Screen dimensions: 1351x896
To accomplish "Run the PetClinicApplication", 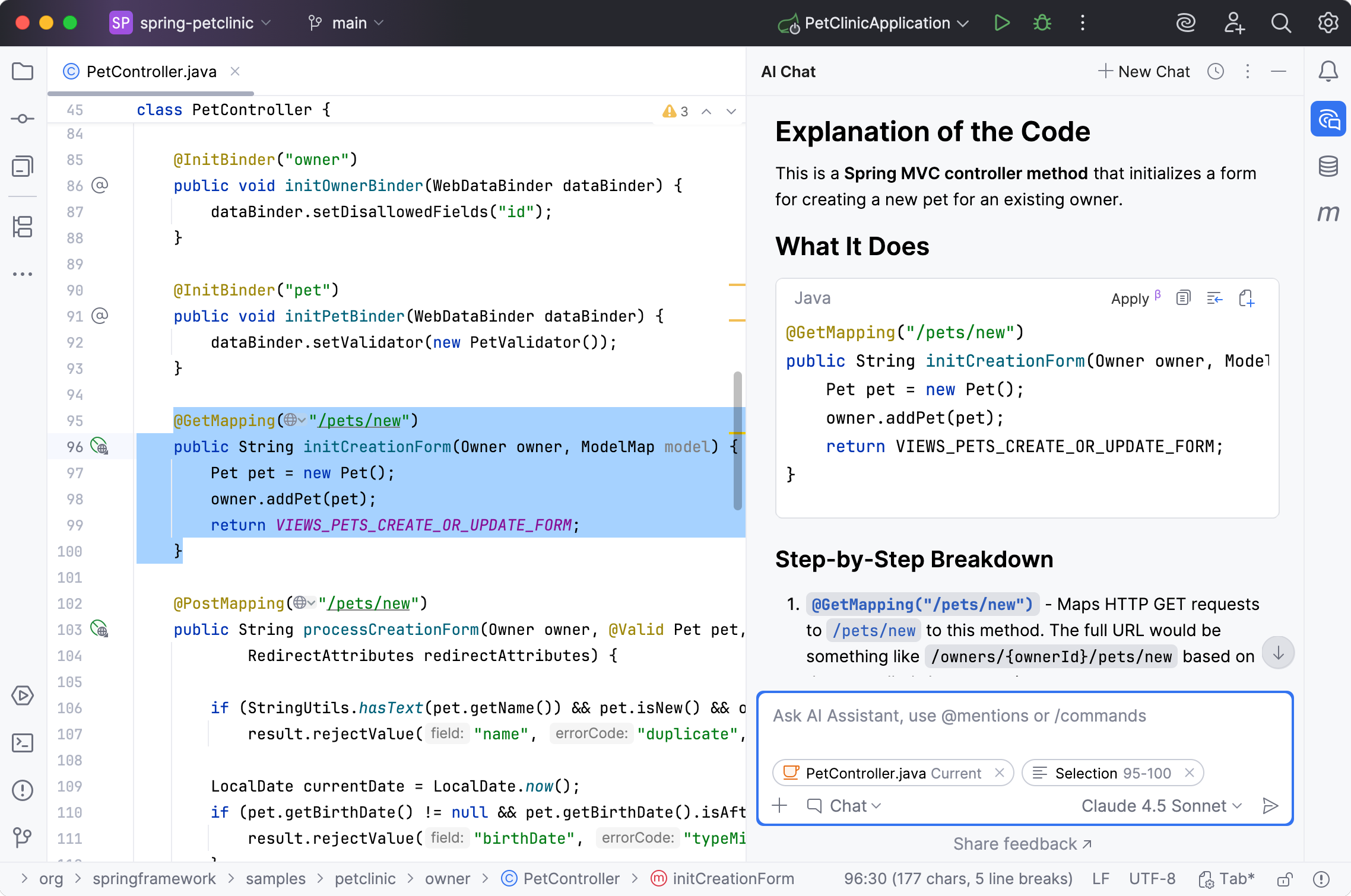I will pos(1001,23).
